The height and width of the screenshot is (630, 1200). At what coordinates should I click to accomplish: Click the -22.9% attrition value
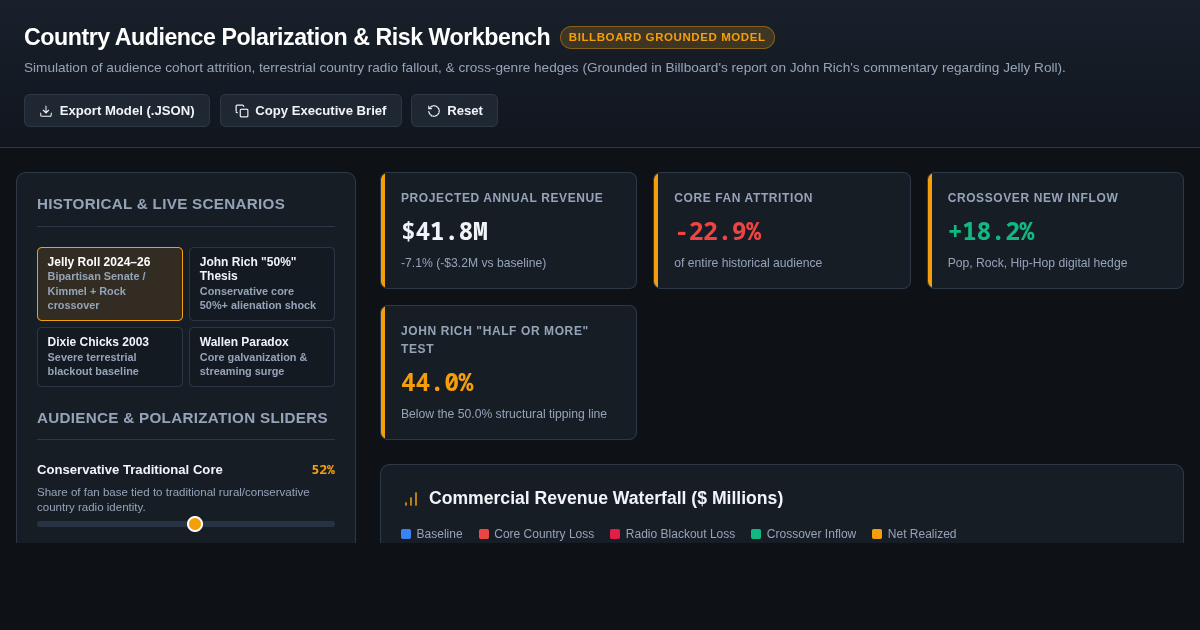pyautogui.click(x=717, y=231)
